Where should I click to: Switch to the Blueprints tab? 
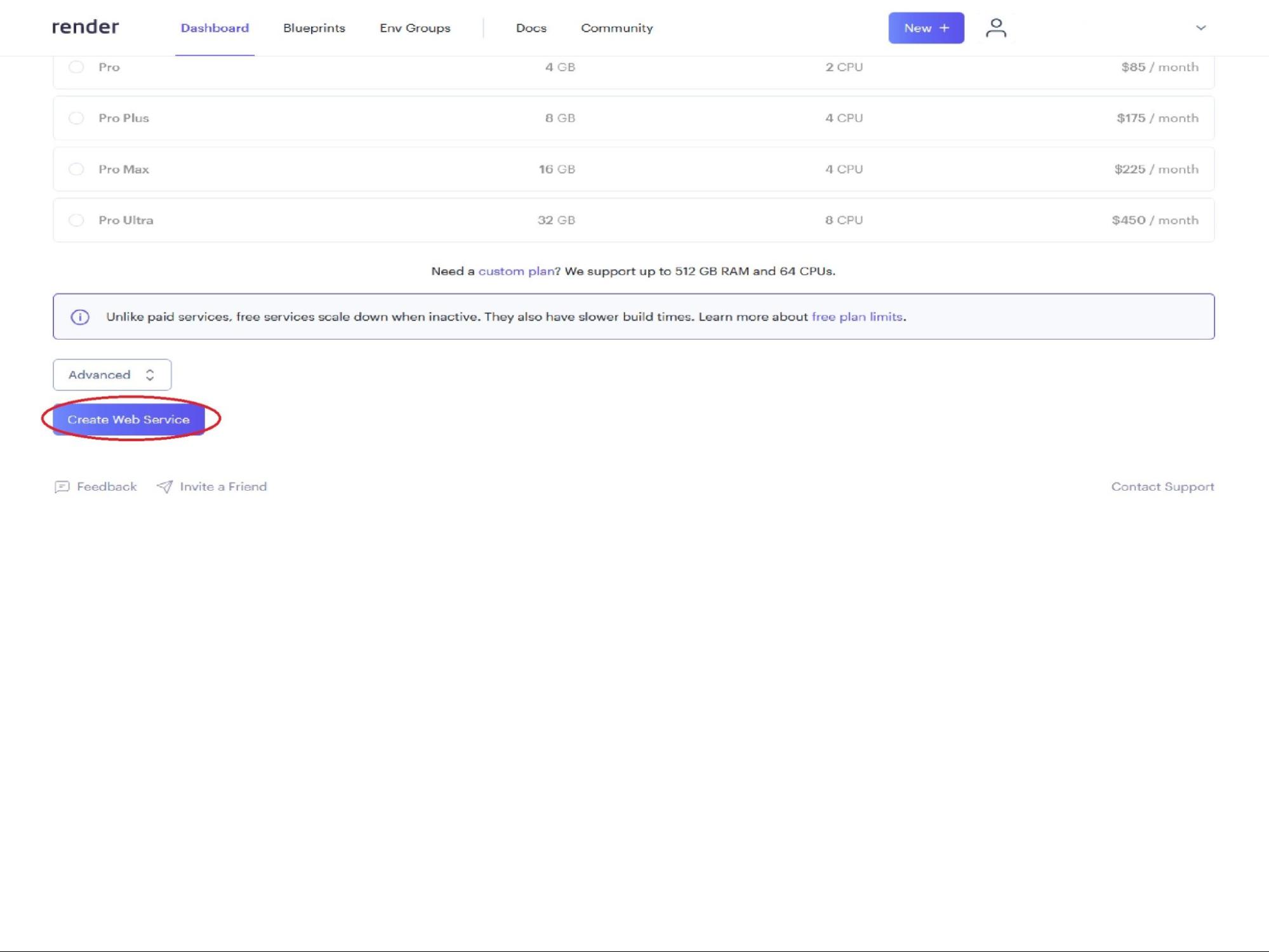coord(314,28)
